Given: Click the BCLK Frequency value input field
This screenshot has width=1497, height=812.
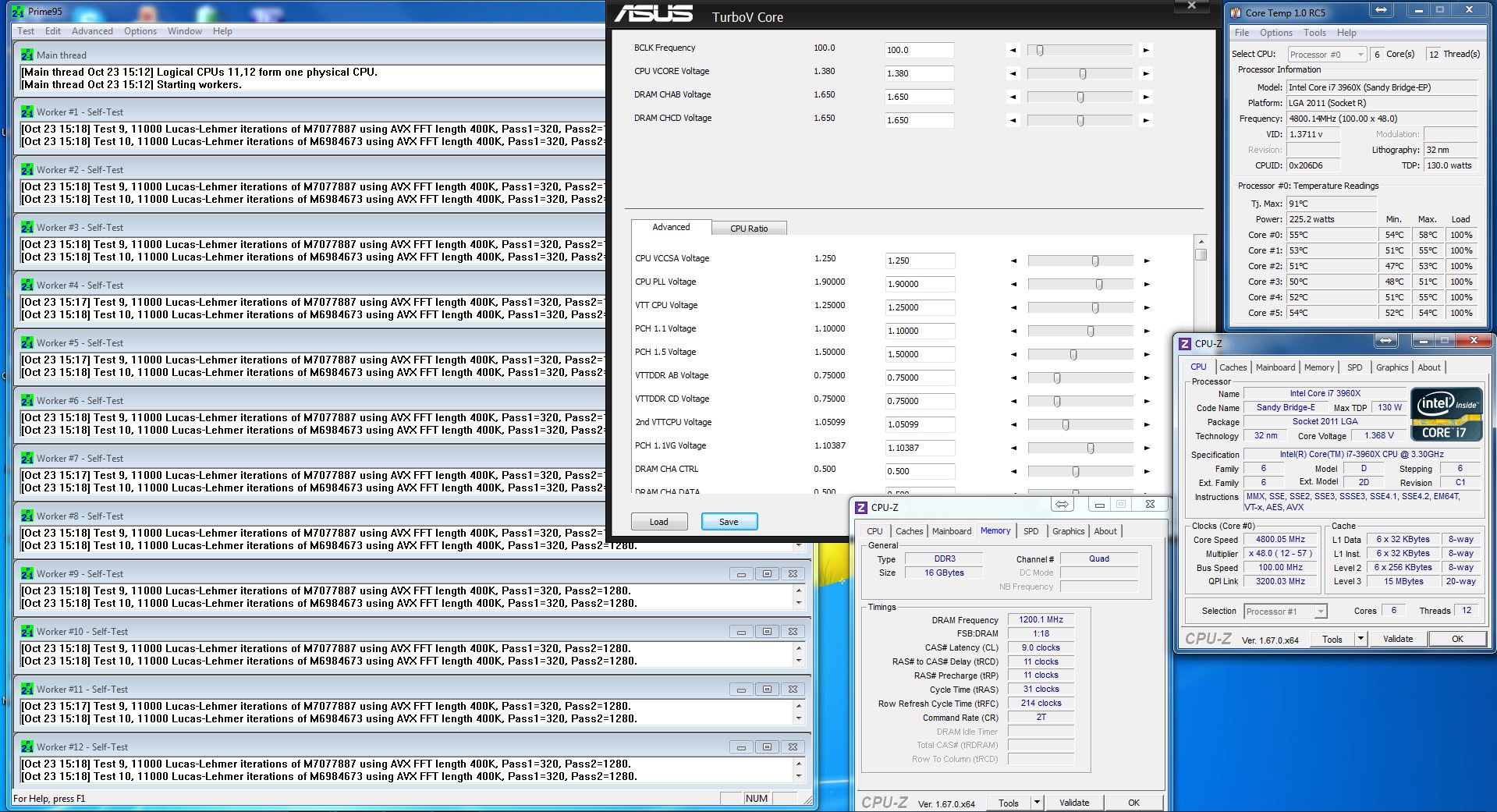Looking at the screenshot, I should coord(919,50).
